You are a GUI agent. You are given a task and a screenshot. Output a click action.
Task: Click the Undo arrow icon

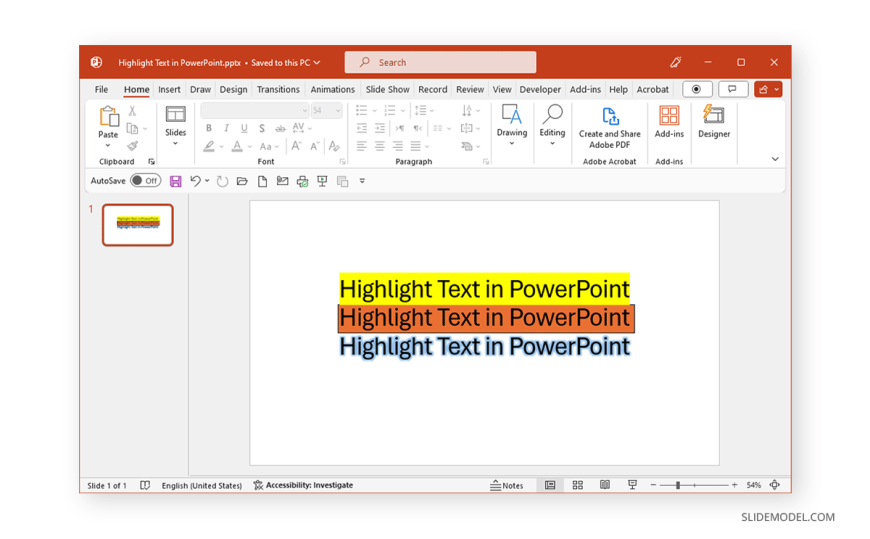point(195,181)
